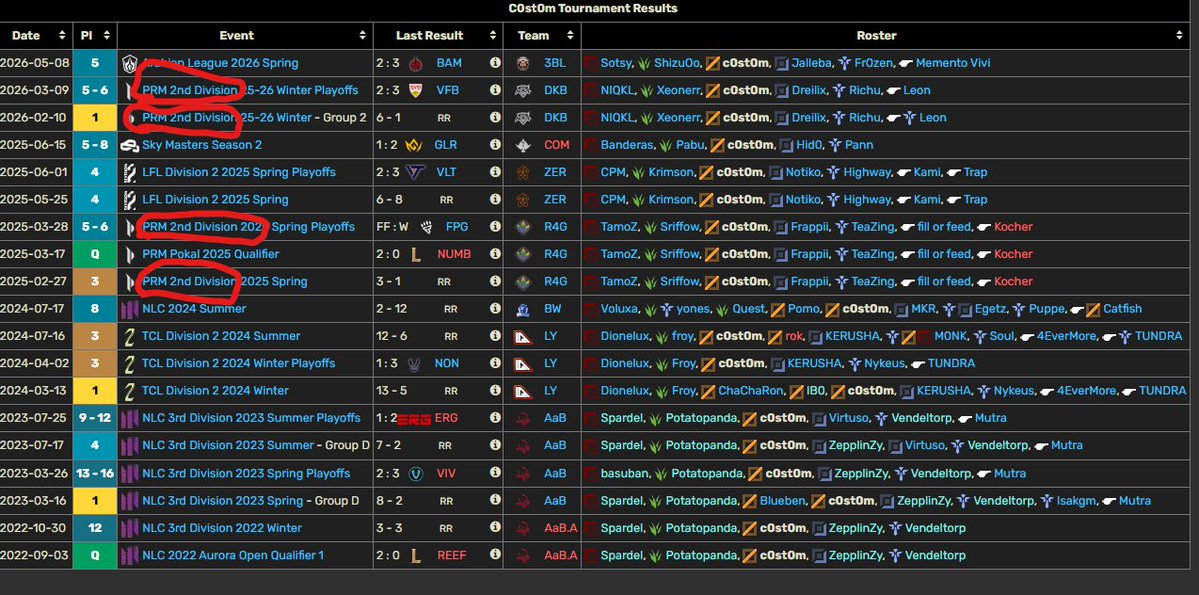This screenshot has height=595, width=1199.
Task: Click the L logo beside NUMB
Action: coord(415,254)
